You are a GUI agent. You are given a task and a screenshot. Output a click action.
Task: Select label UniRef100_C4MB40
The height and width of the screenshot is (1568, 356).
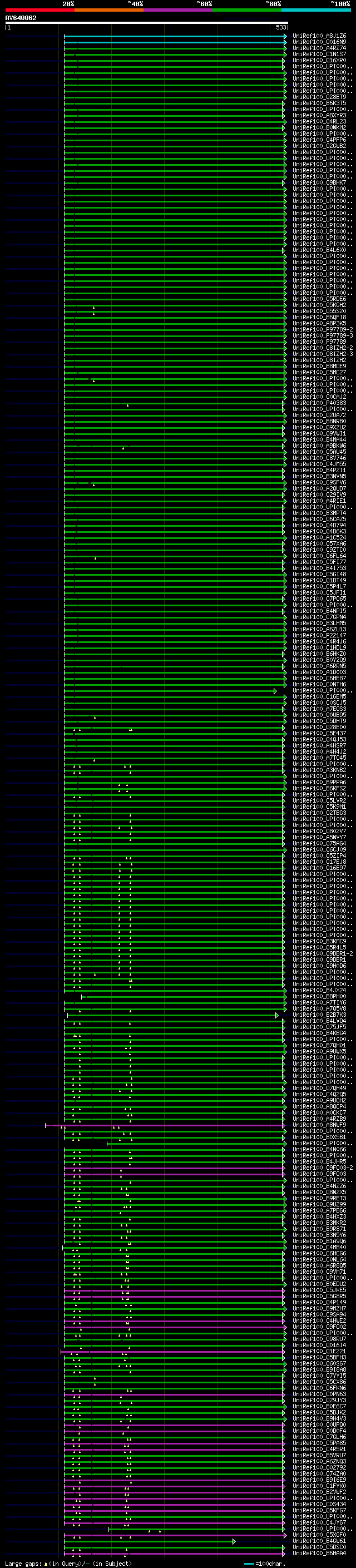pyautogui.click(x=319, y=1247)
